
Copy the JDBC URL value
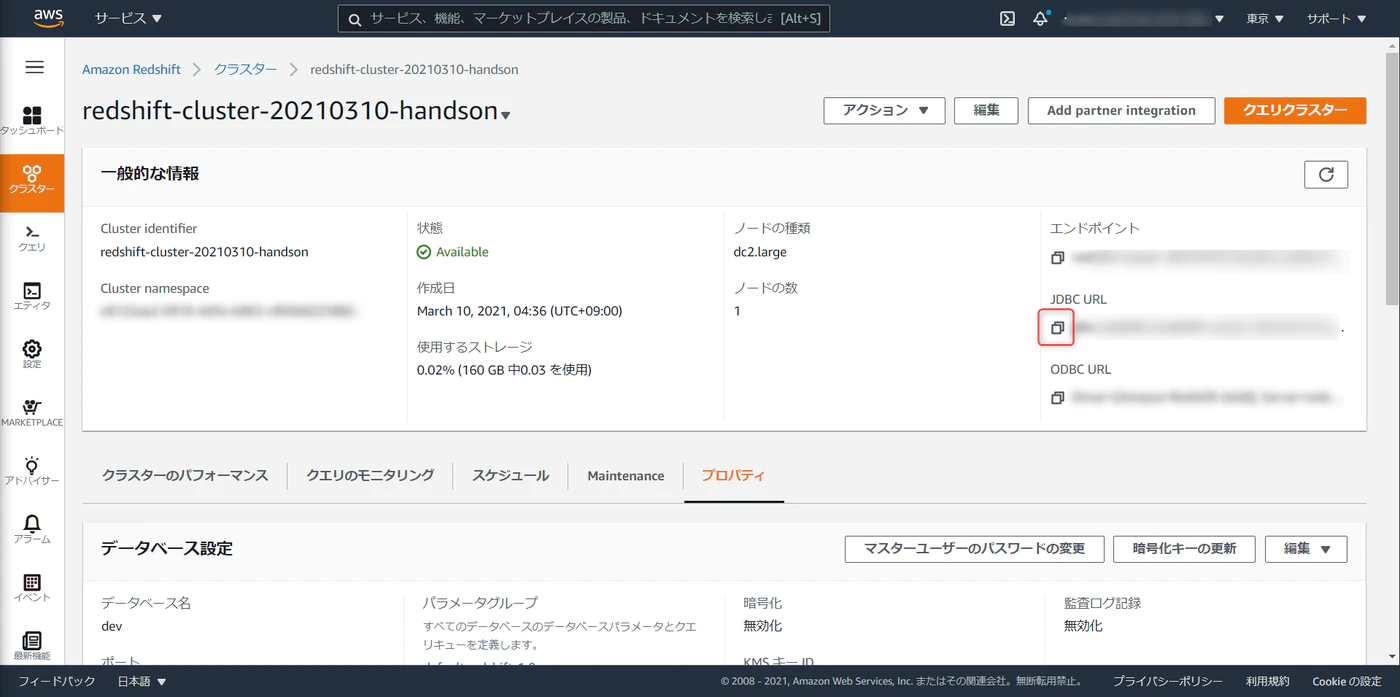(x=1057, y=328)
